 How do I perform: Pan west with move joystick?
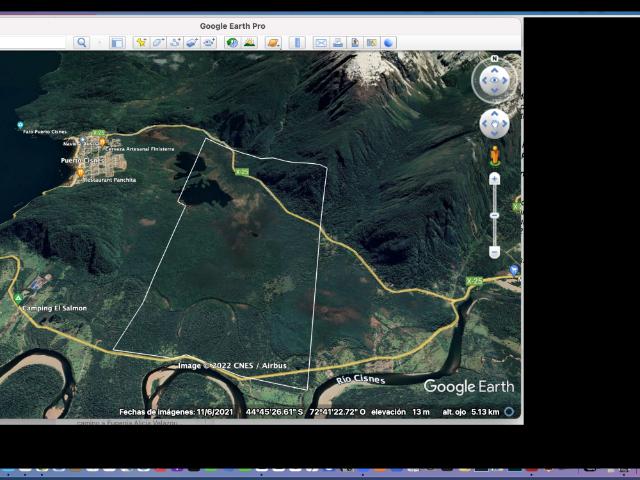click(485, 124)
